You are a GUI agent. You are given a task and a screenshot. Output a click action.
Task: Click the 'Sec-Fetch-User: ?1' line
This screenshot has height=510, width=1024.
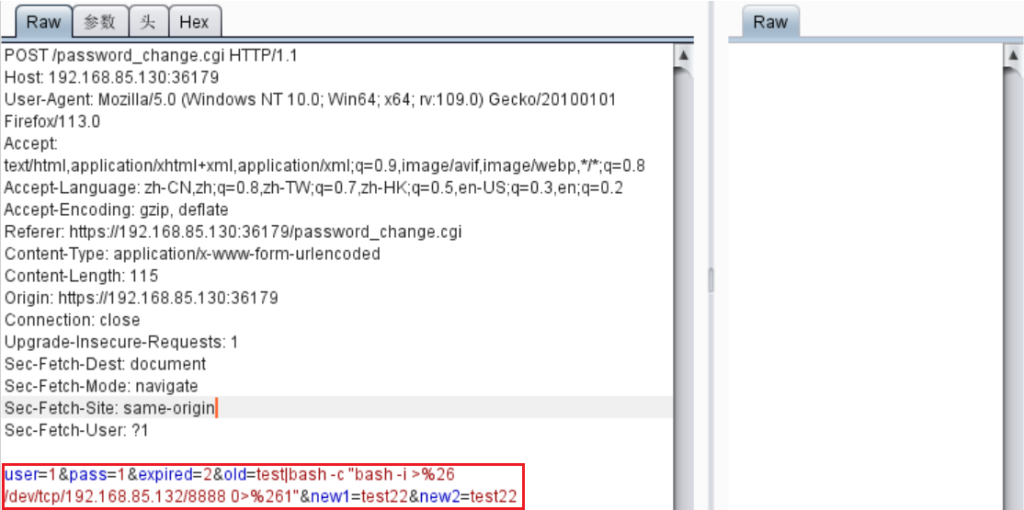tap(77, 430)
